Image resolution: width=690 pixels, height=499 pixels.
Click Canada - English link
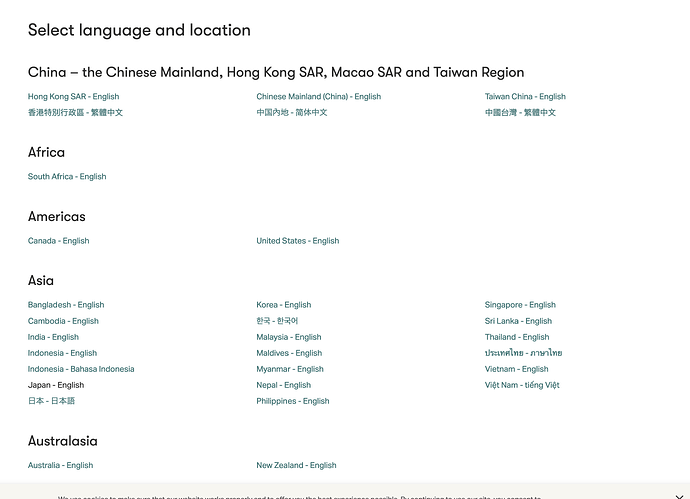58,241
